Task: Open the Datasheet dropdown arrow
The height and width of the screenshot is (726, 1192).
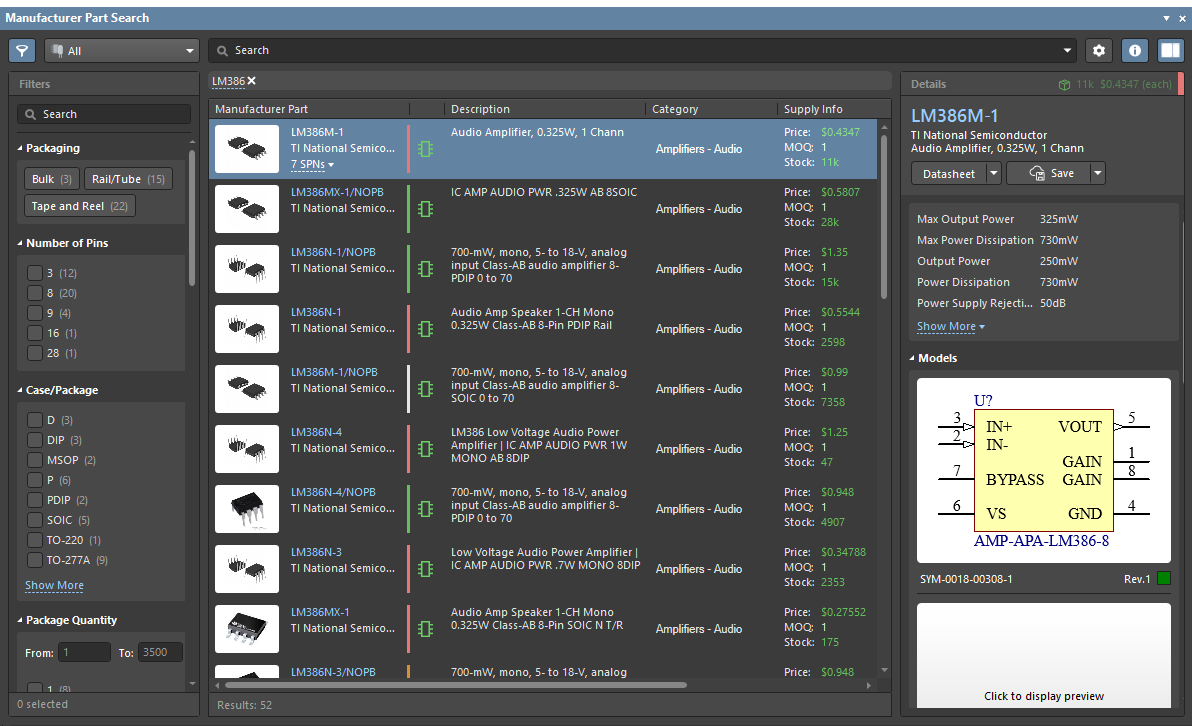Action: click(x=993, y=173)
